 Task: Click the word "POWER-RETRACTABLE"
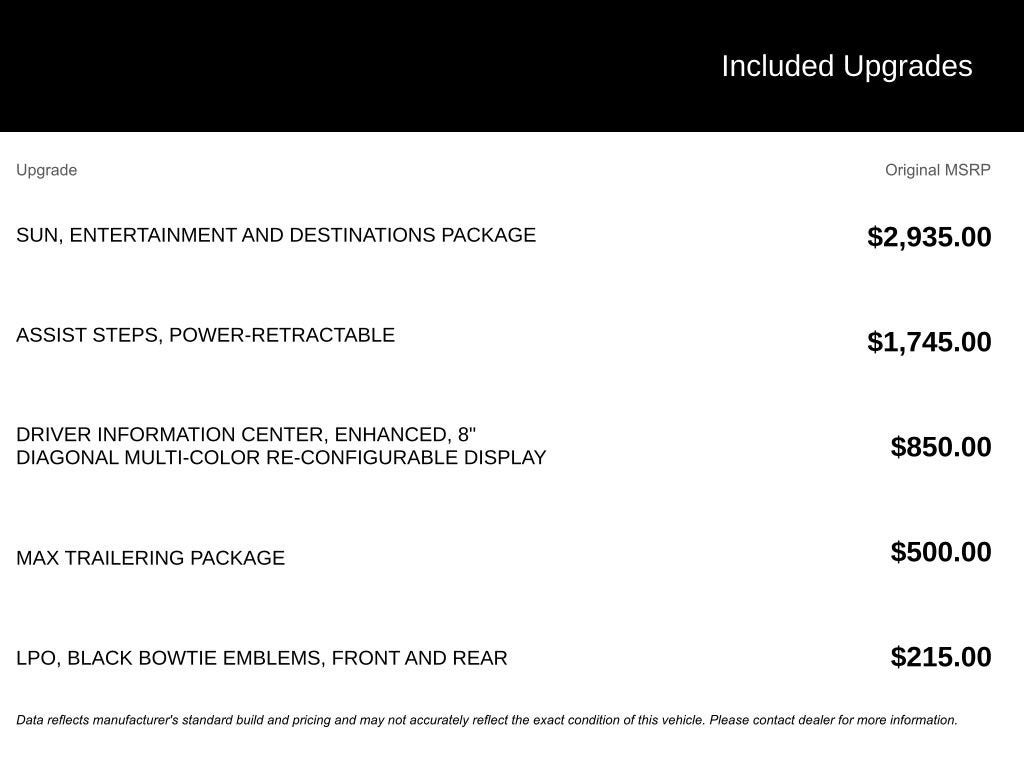(282, 335)
